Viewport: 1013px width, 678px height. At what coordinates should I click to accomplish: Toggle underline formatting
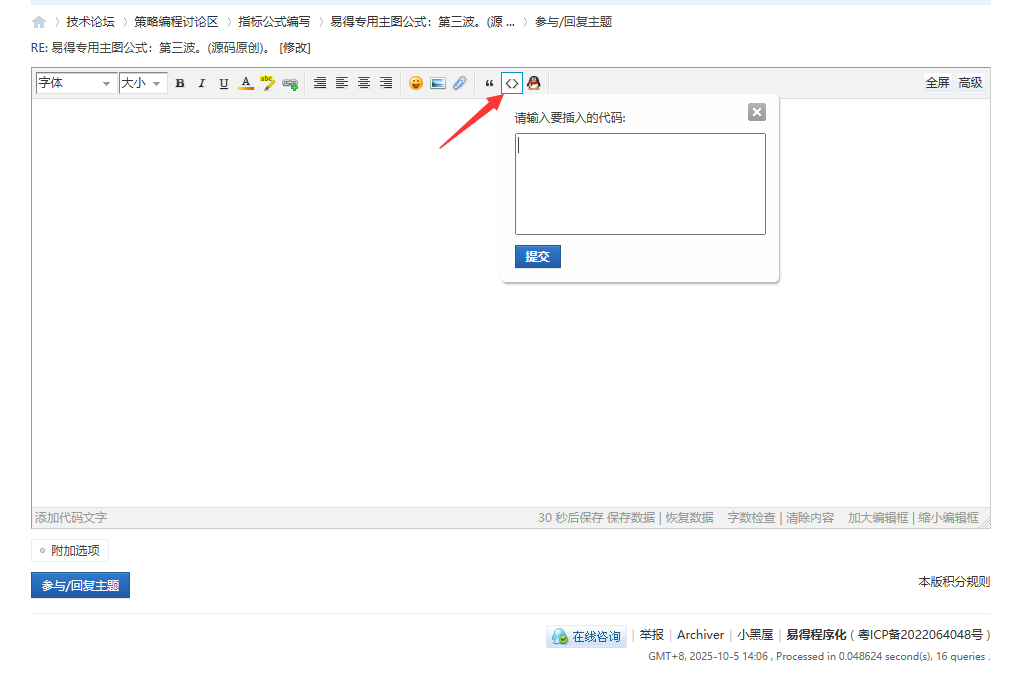(223, 83)
